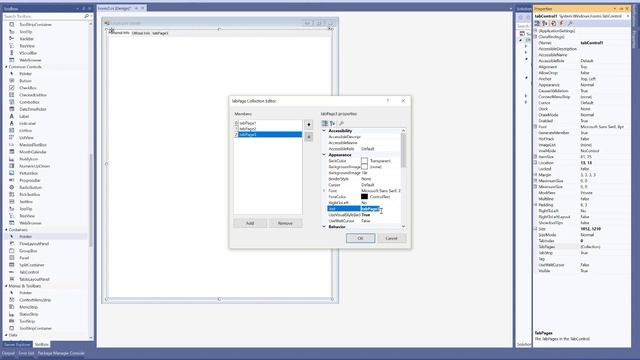Expand the Data section in Toolbox

[6, 335]
